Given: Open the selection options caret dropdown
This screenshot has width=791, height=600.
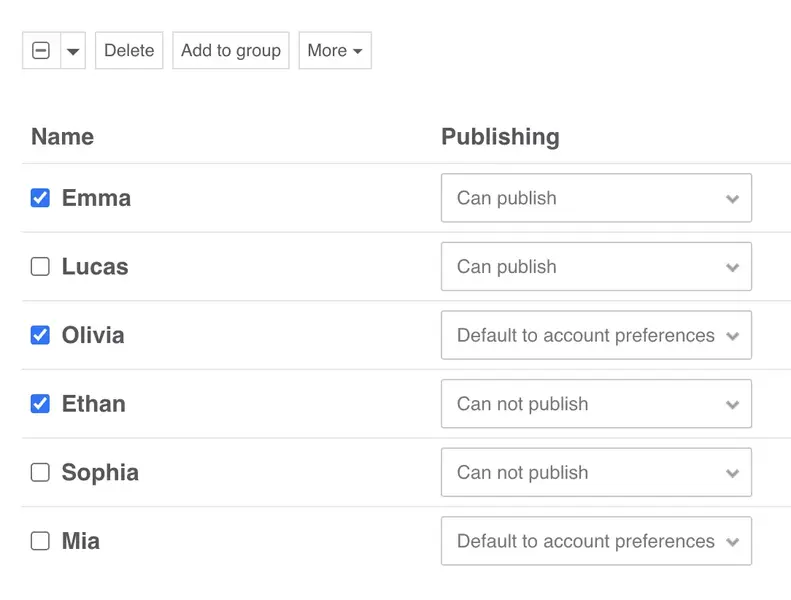Looking at the screenshot, I should pyautogui.click(x=73, y=51).
